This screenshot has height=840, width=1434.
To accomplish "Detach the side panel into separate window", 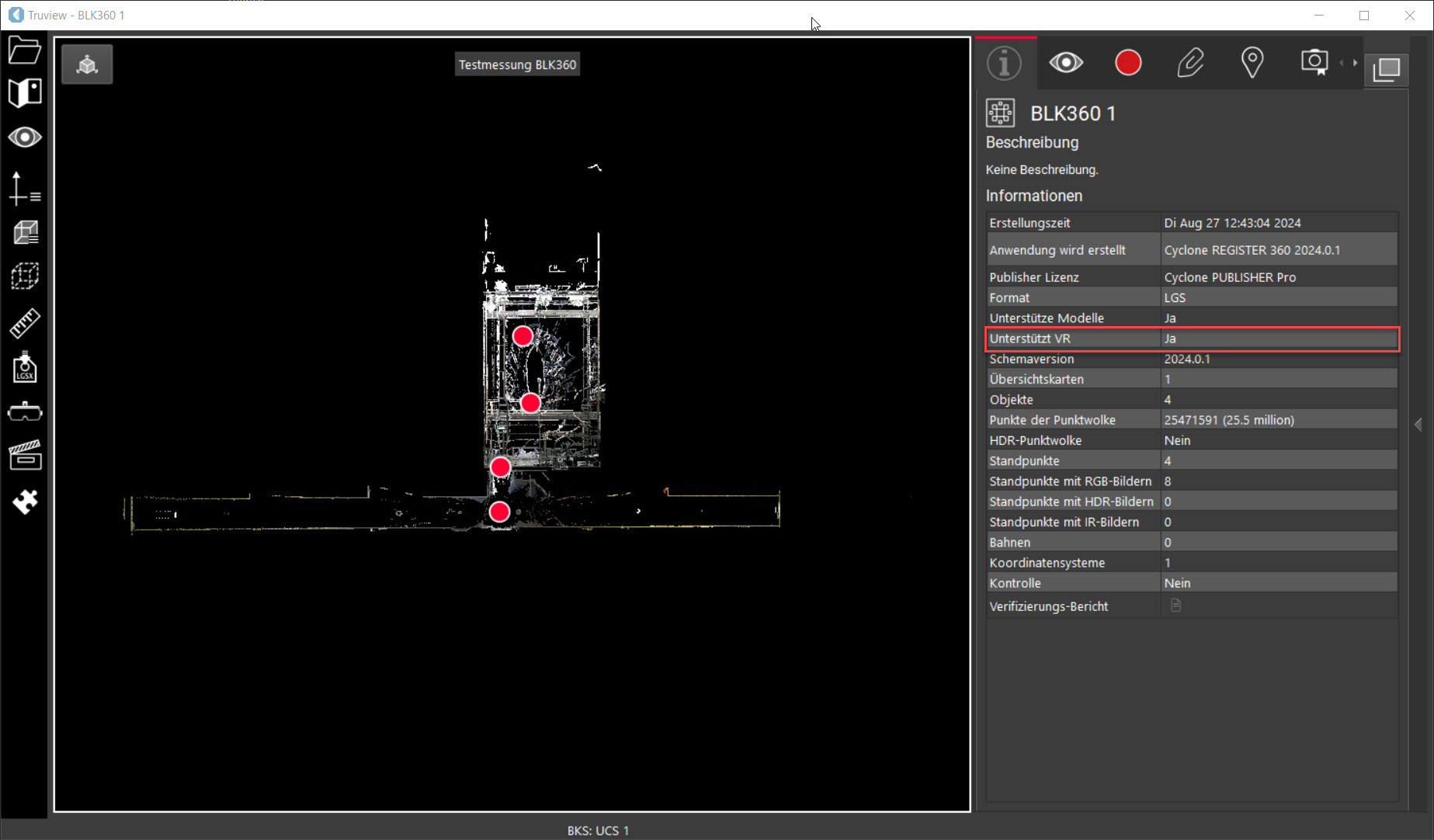I will tap(1387, 69).
